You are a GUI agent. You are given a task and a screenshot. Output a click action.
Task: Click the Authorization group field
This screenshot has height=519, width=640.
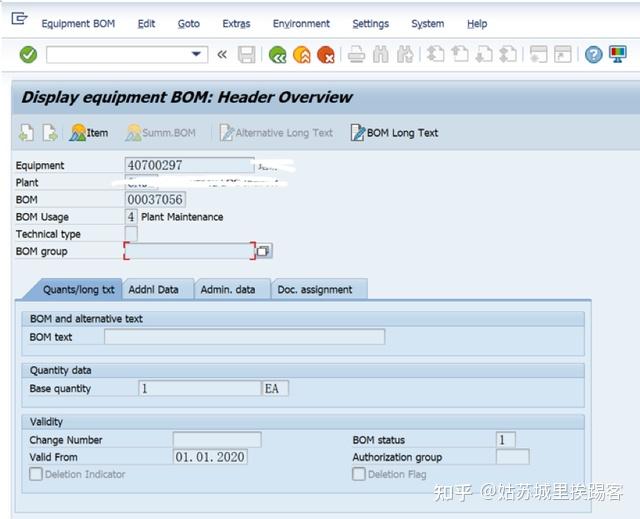[x=513, y=457]
